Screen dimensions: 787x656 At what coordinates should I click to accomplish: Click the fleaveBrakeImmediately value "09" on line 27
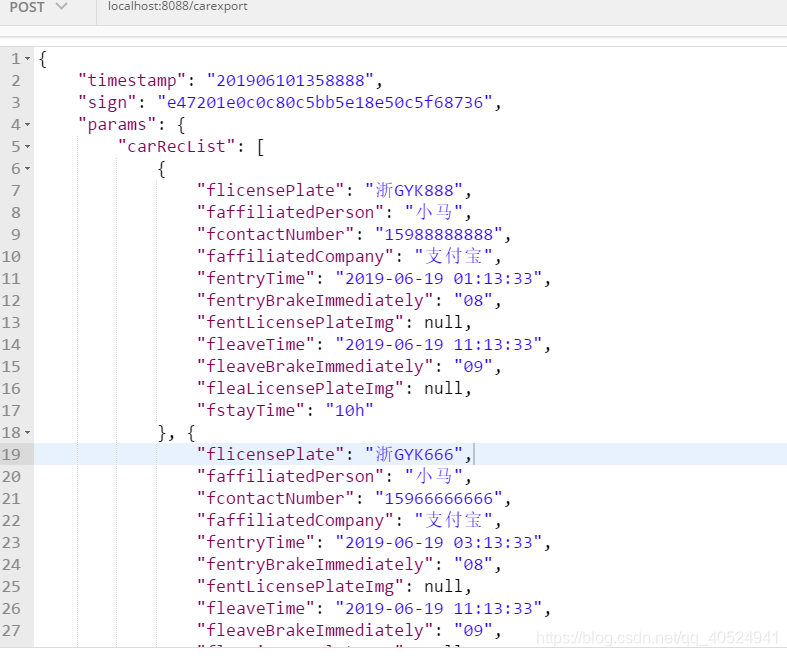click(x=473, y=631)
